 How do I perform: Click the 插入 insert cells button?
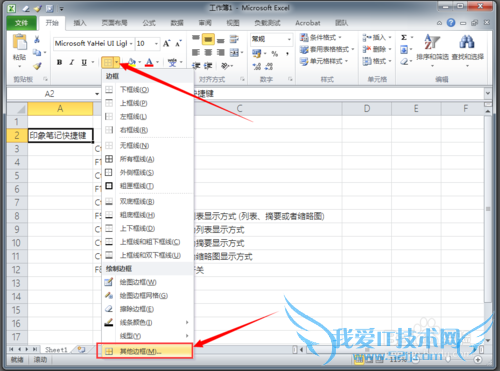tap(377, 37)
